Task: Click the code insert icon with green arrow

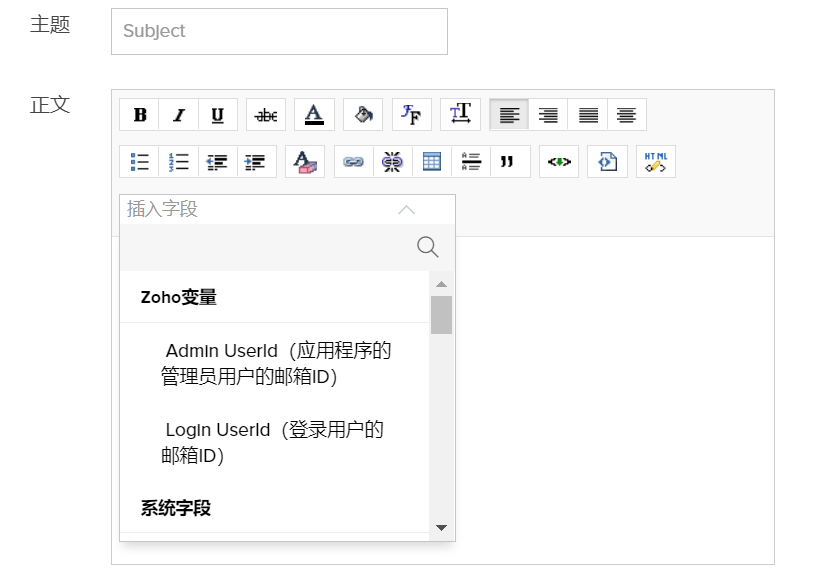Action: [559, 161]
